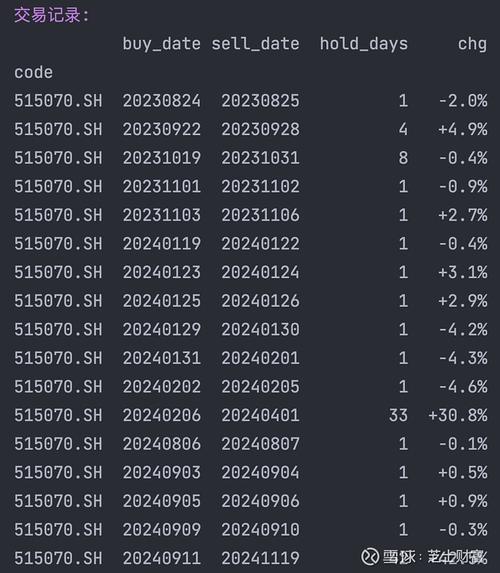500x573 pixels.
Task: Click the Xueqiu snowball logo watermark
Action: [370, 557]
